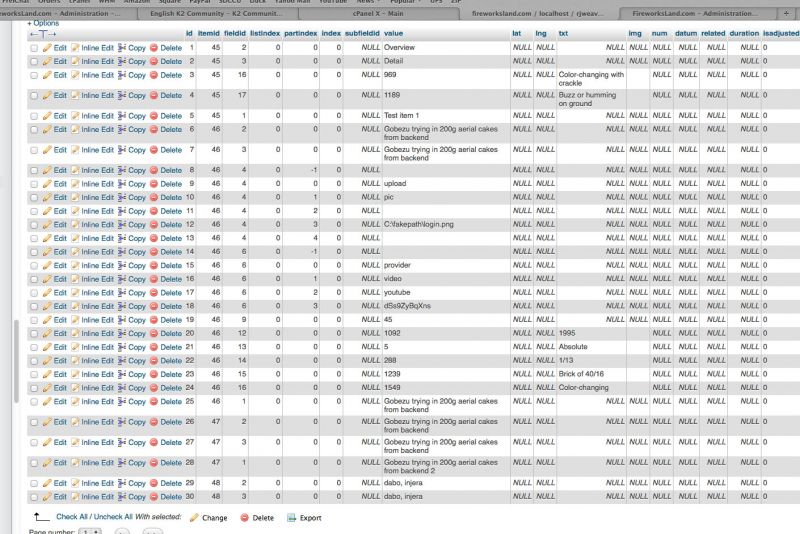Screen dimensions: 800x534
Task: Tick the checkbox for row id 1
Action: tap(34, 48)
